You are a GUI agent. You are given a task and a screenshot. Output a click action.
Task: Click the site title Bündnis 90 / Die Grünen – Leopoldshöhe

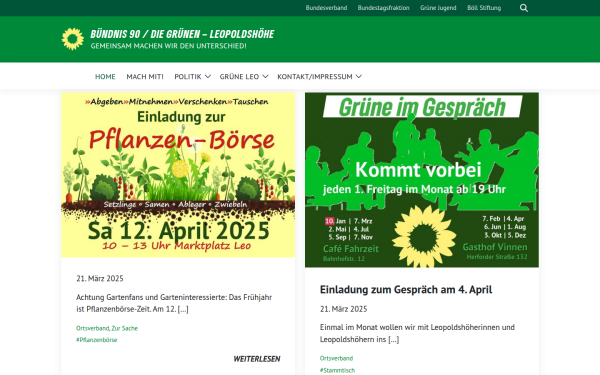[x=182, y=34]
